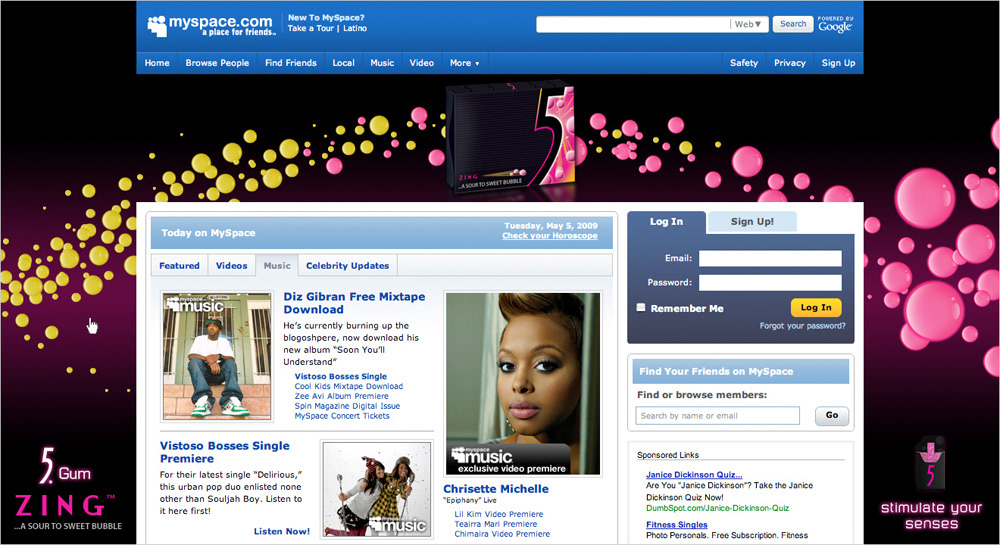The width and height of the screenshot is (1000, 545).
Task: Open the Web search type dropdown
Action: pyautogui.click(x=748, y=24)
